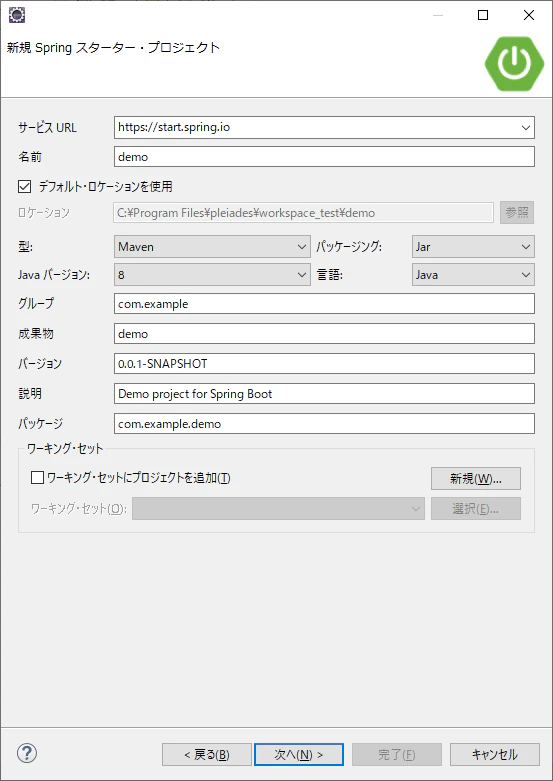553x781 pixels.
Task: Click the Java バージョン: label
Action: 54,274
